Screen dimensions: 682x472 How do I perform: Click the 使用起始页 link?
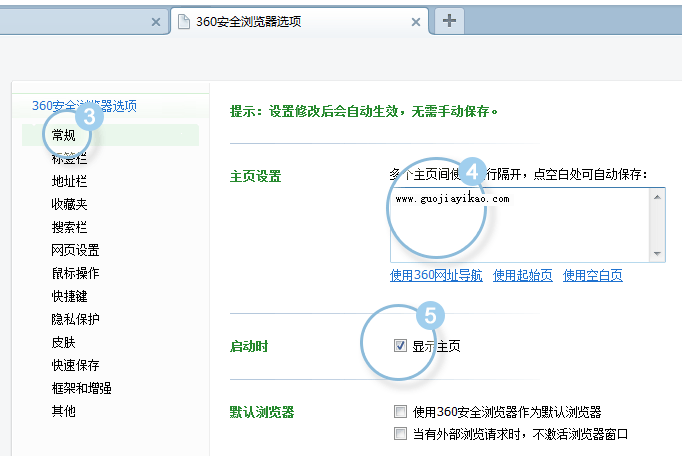click(523, 275)
